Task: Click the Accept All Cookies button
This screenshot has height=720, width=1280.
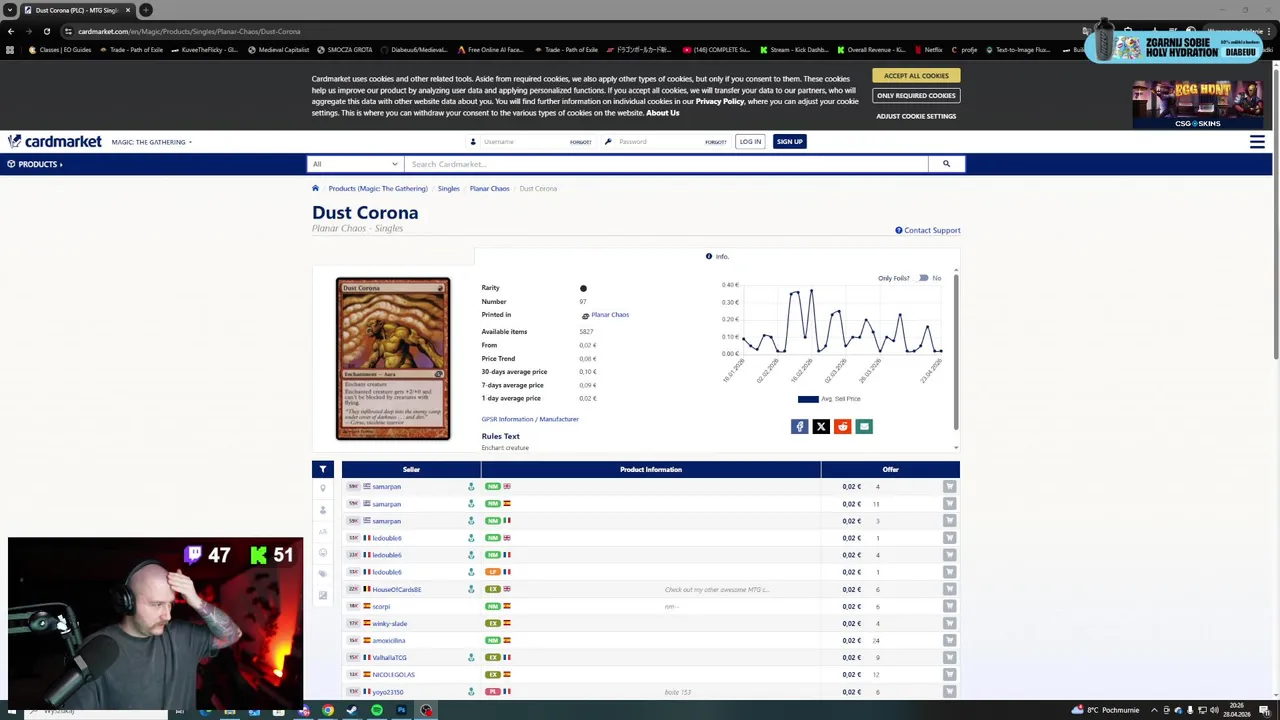Action: 916,76
